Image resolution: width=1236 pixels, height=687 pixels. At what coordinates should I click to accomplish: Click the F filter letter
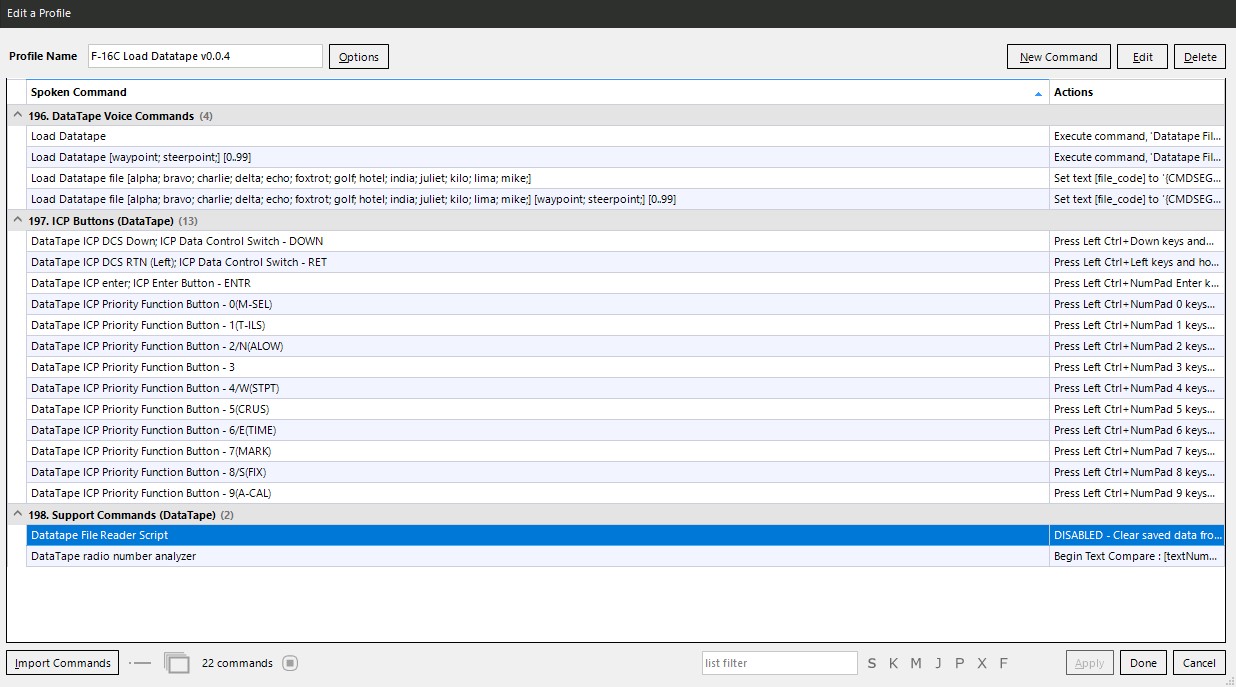click(1003, 663)
